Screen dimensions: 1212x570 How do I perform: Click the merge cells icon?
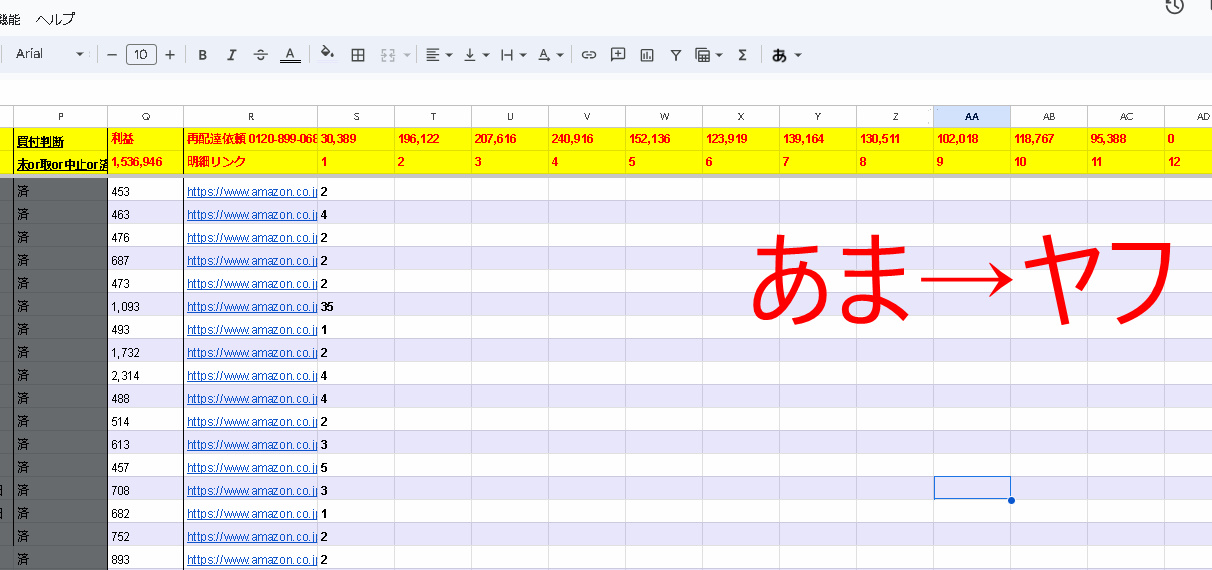click(x=388, y=55)
